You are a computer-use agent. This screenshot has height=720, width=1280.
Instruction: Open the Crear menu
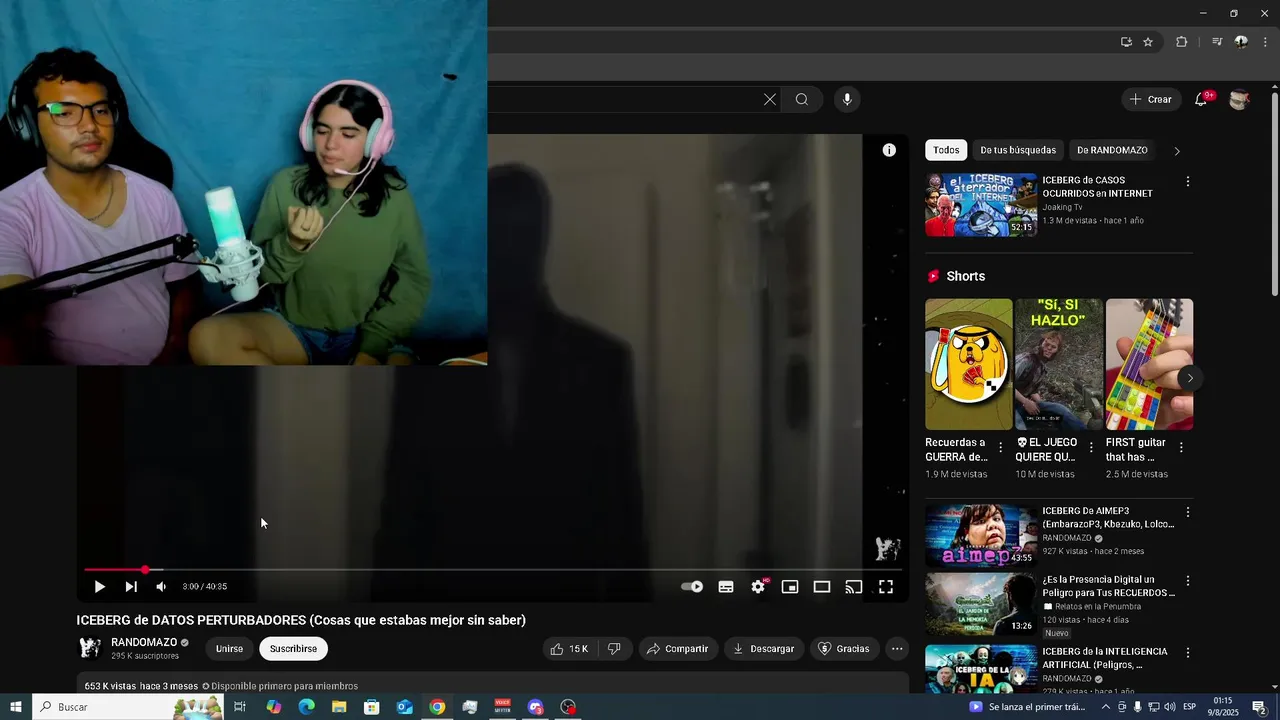tap(1150, 99)
